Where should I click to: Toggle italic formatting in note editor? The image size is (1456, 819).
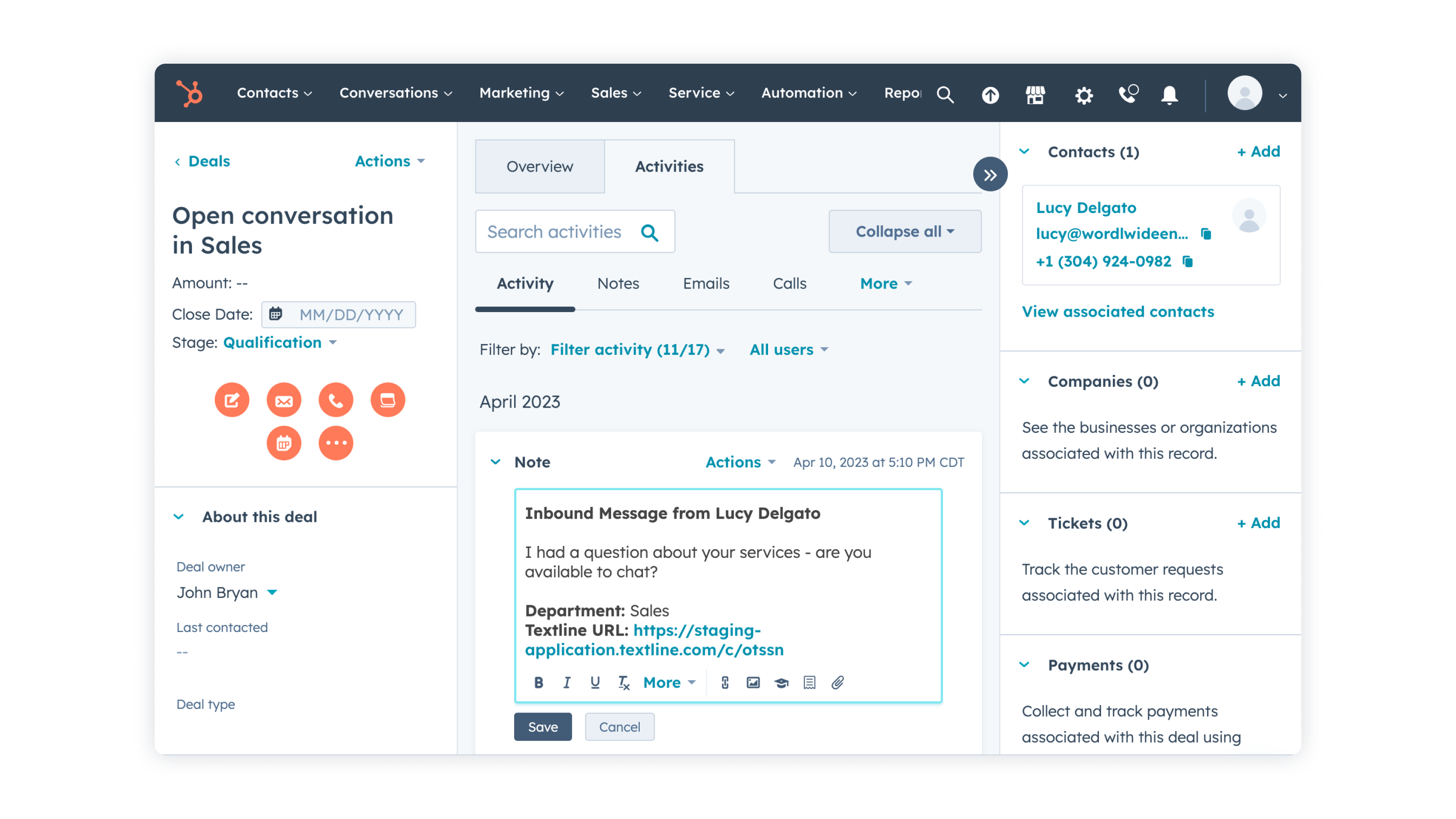pyautogui.click(x=566, y=682)
